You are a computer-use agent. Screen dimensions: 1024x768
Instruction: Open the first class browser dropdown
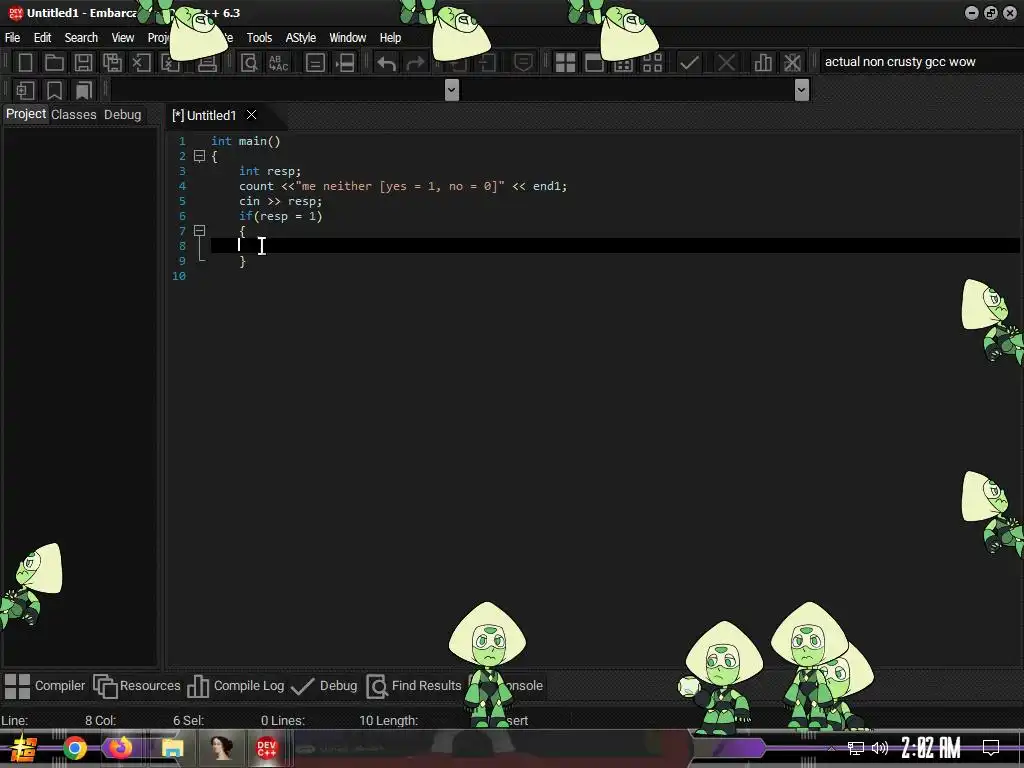pyautogui.click(x=451, y=89)
